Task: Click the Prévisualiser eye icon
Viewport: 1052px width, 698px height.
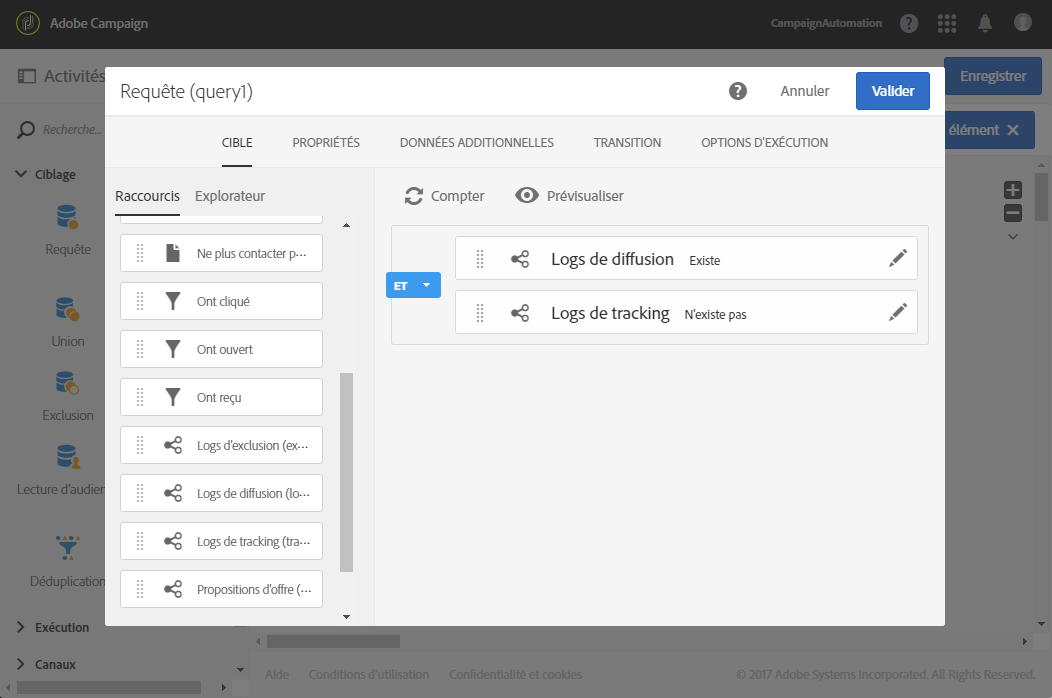Action: point(527,195)
